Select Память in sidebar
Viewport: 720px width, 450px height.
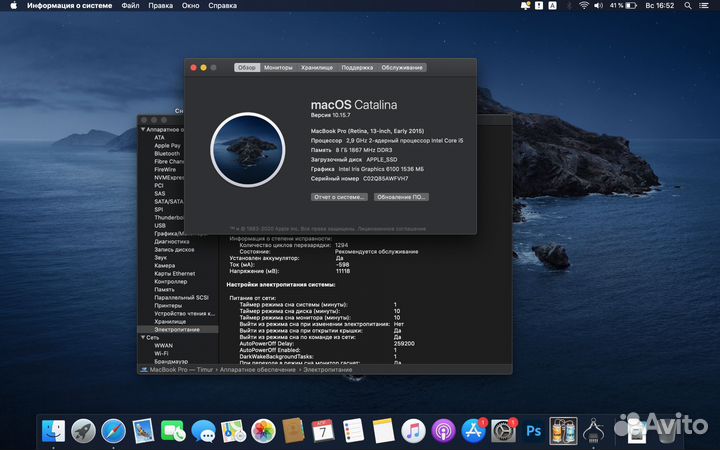point(164,290)
